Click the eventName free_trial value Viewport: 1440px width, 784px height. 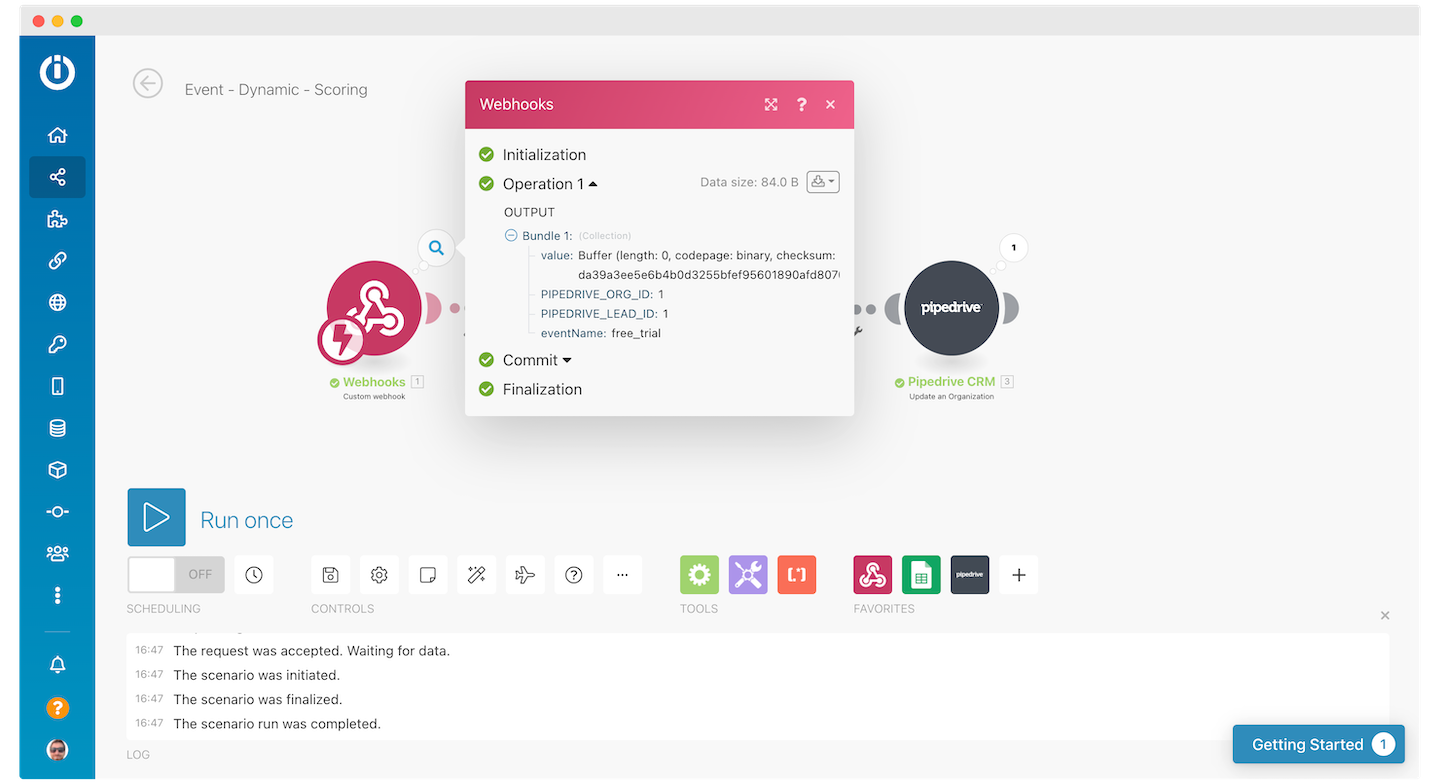tap(636, 333)
